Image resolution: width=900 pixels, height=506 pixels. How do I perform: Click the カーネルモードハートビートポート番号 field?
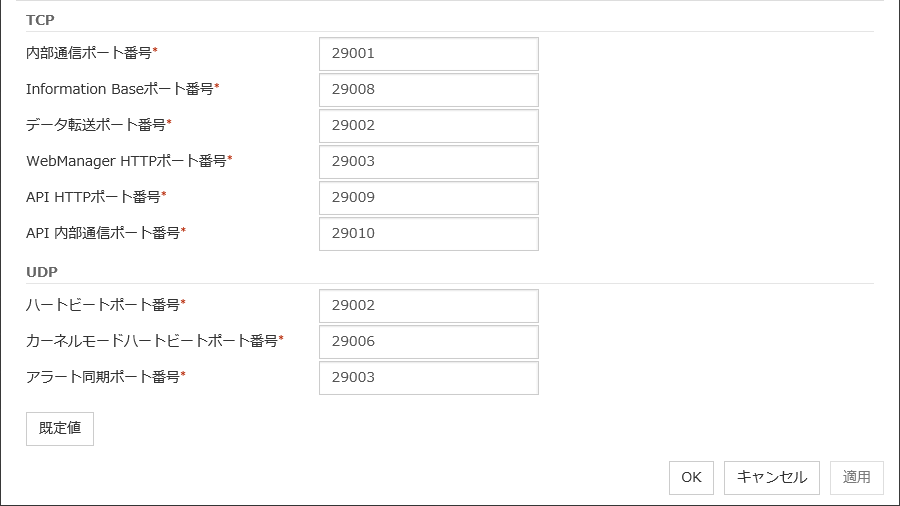click(428, 342)
